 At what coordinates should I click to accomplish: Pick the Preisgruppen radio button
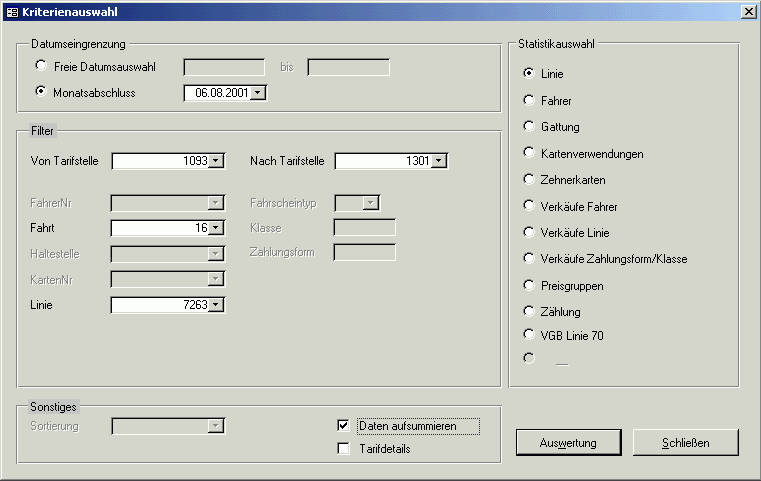[529, 285]
